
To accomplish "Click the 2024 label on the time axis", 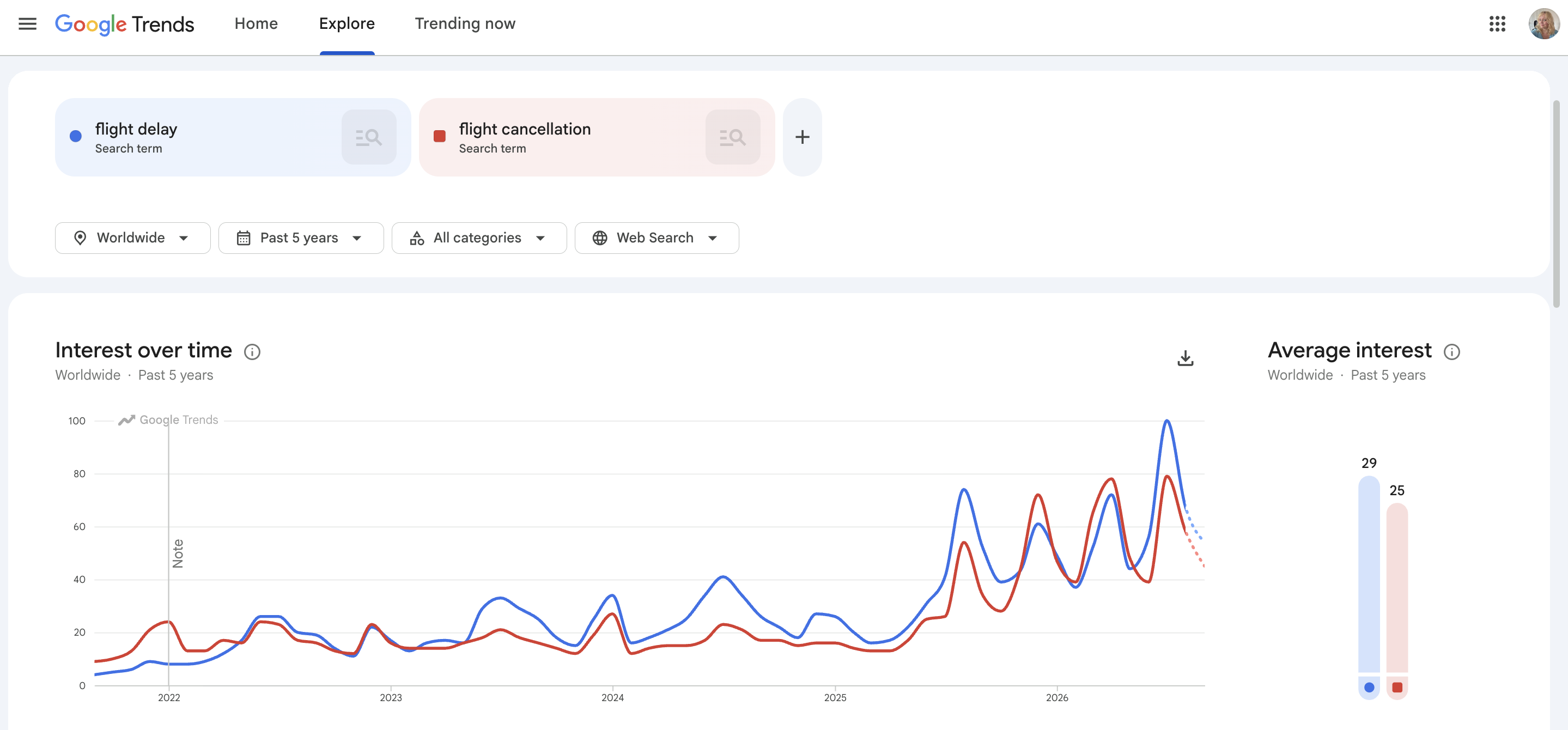I will [612, 698].
